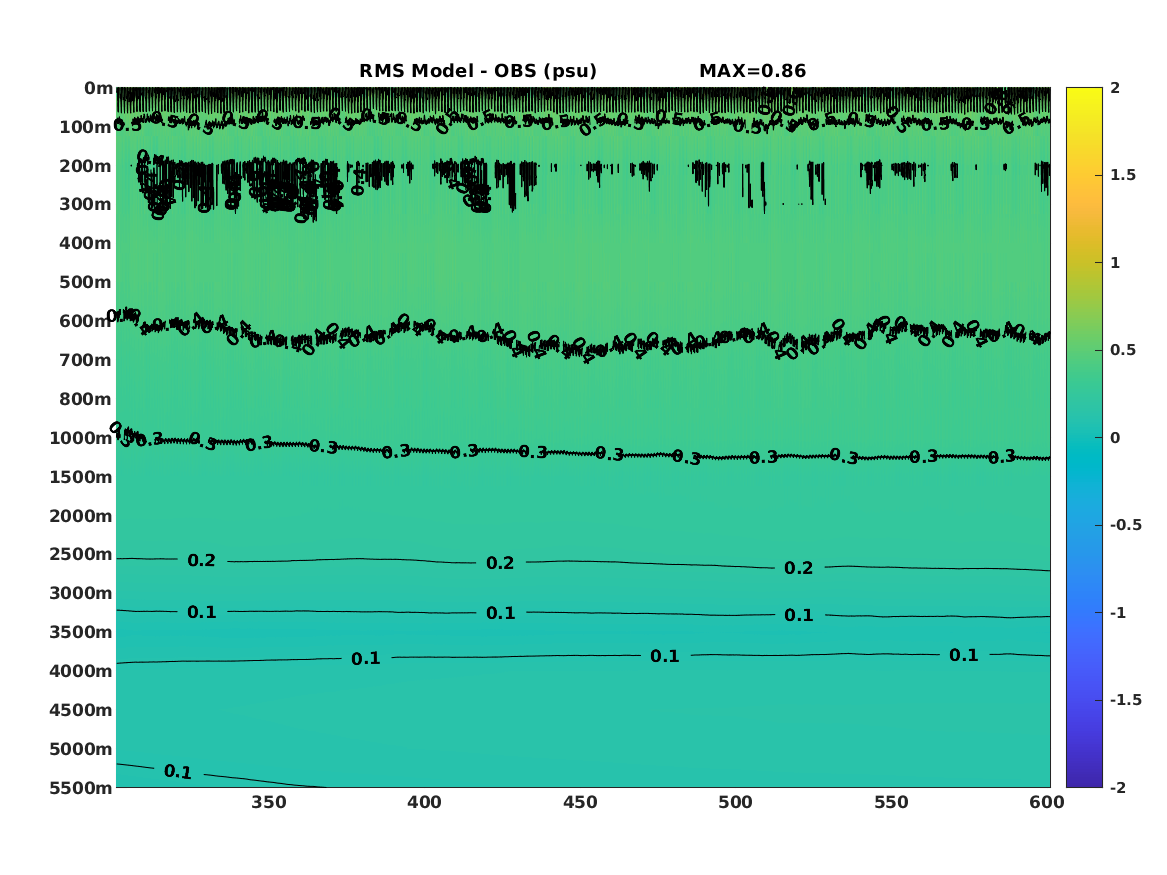Image resolution: width=1167 pixels, height=875 pixels.
Task: Click the '450' x-axis tick label
Action: (x=580, y=803)
